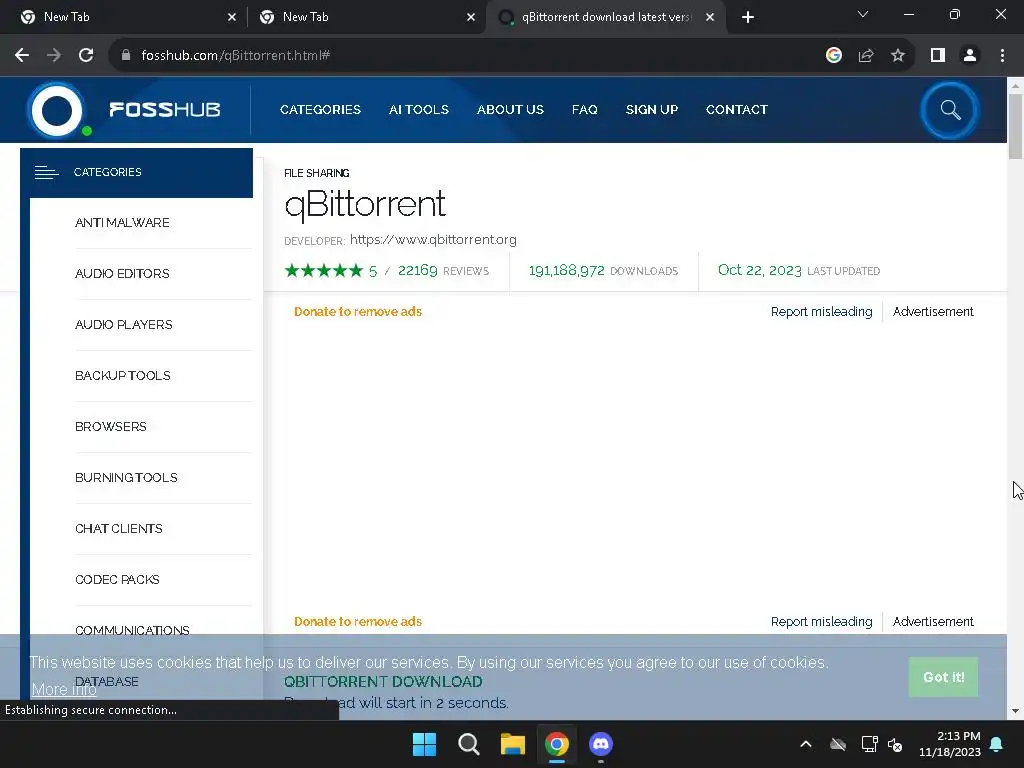
Task: Open the tab search chevron
Action: pos(863,14)
